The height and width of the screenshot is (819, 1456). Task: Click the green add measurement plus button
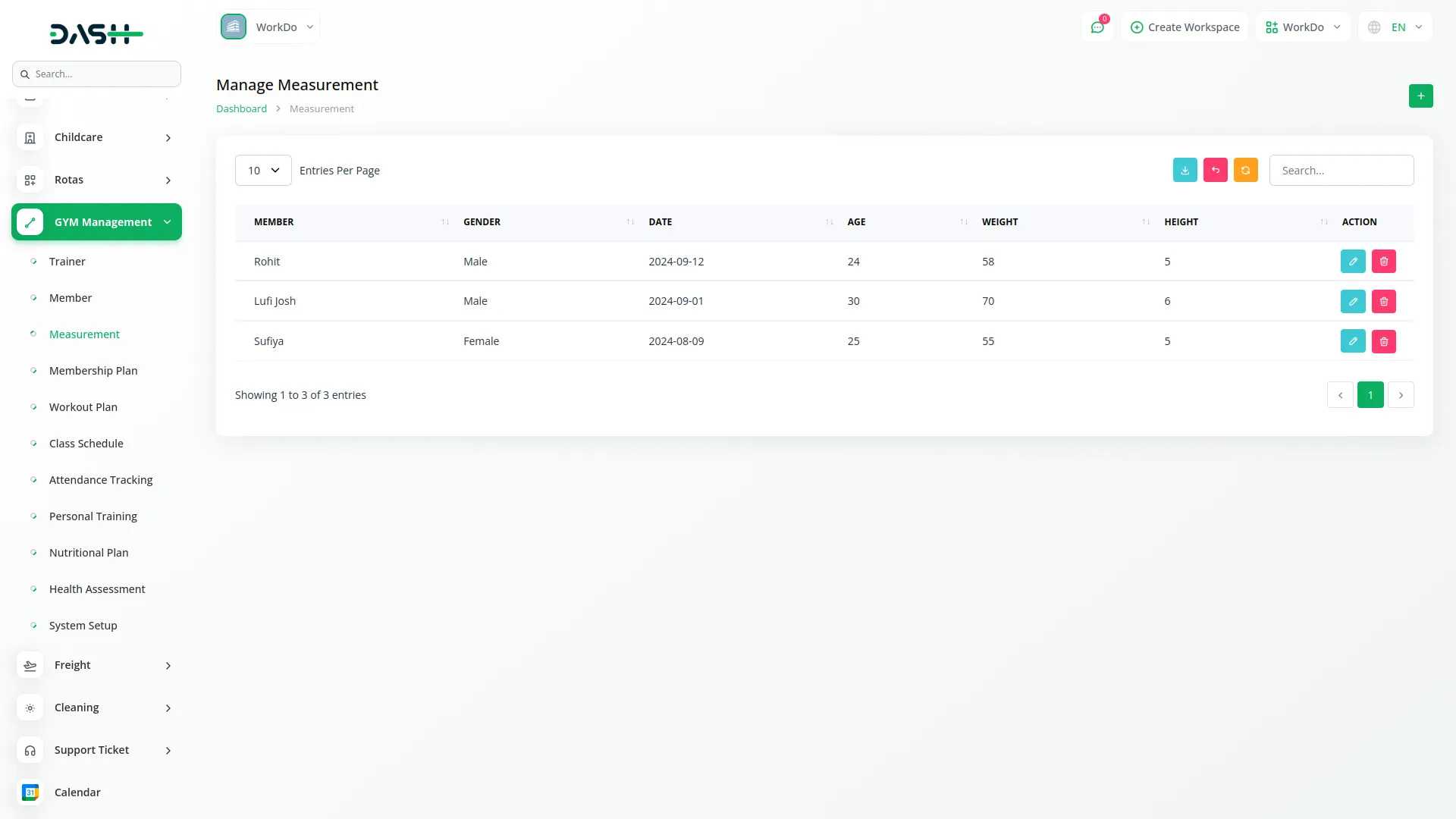[x=1420, y=96]
